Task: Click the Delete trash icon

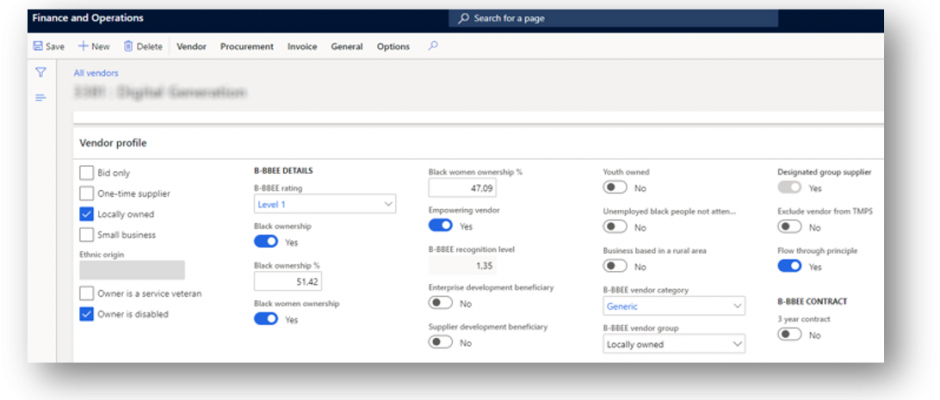Action: (128, 46)
